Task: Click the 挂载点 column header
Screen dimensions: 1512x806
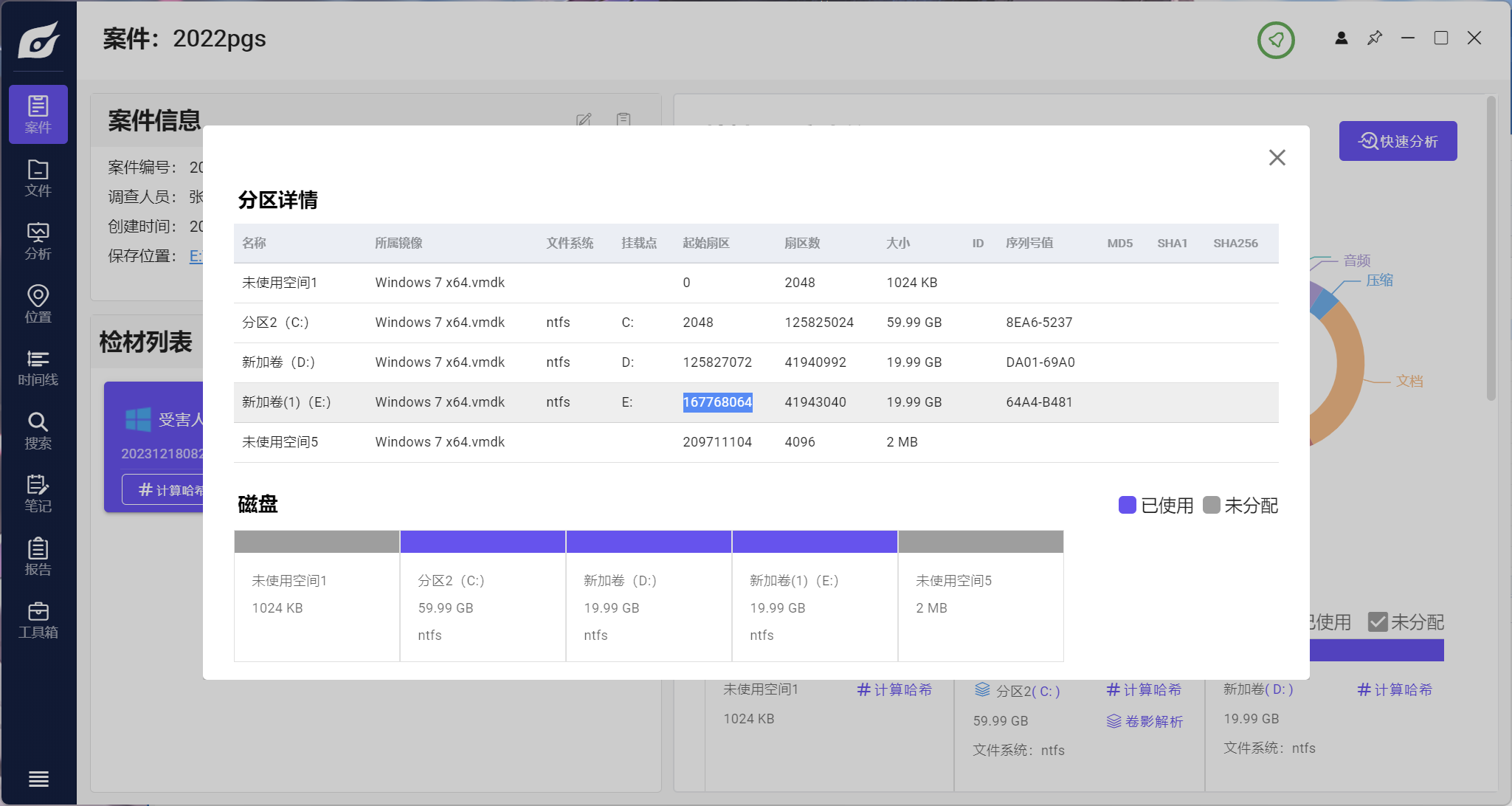Action: coord(639,243)
